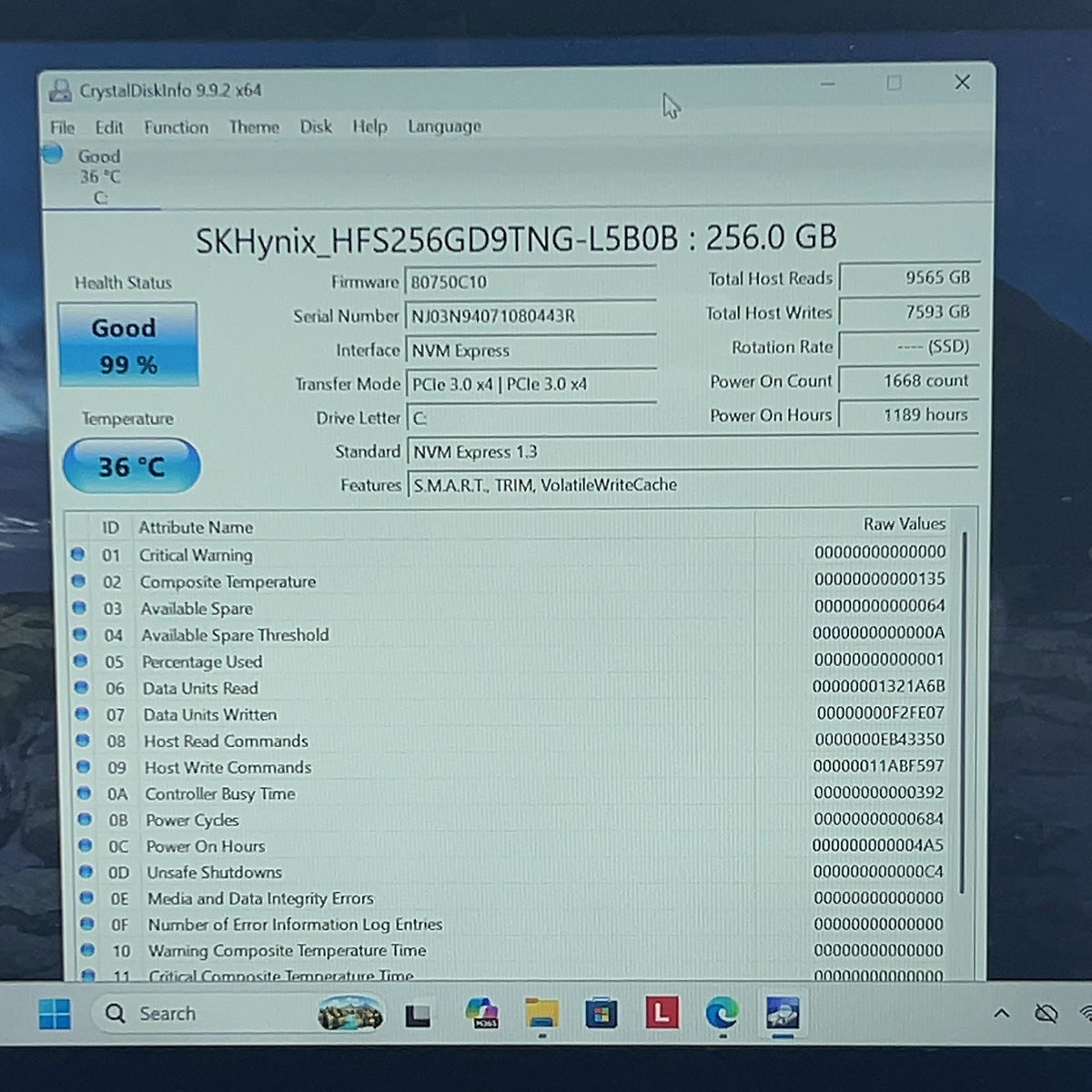The image size is (1092, 1092).
Task: Click the Features field S.M.A.R.T., TRIM
Action: [692, 485]
